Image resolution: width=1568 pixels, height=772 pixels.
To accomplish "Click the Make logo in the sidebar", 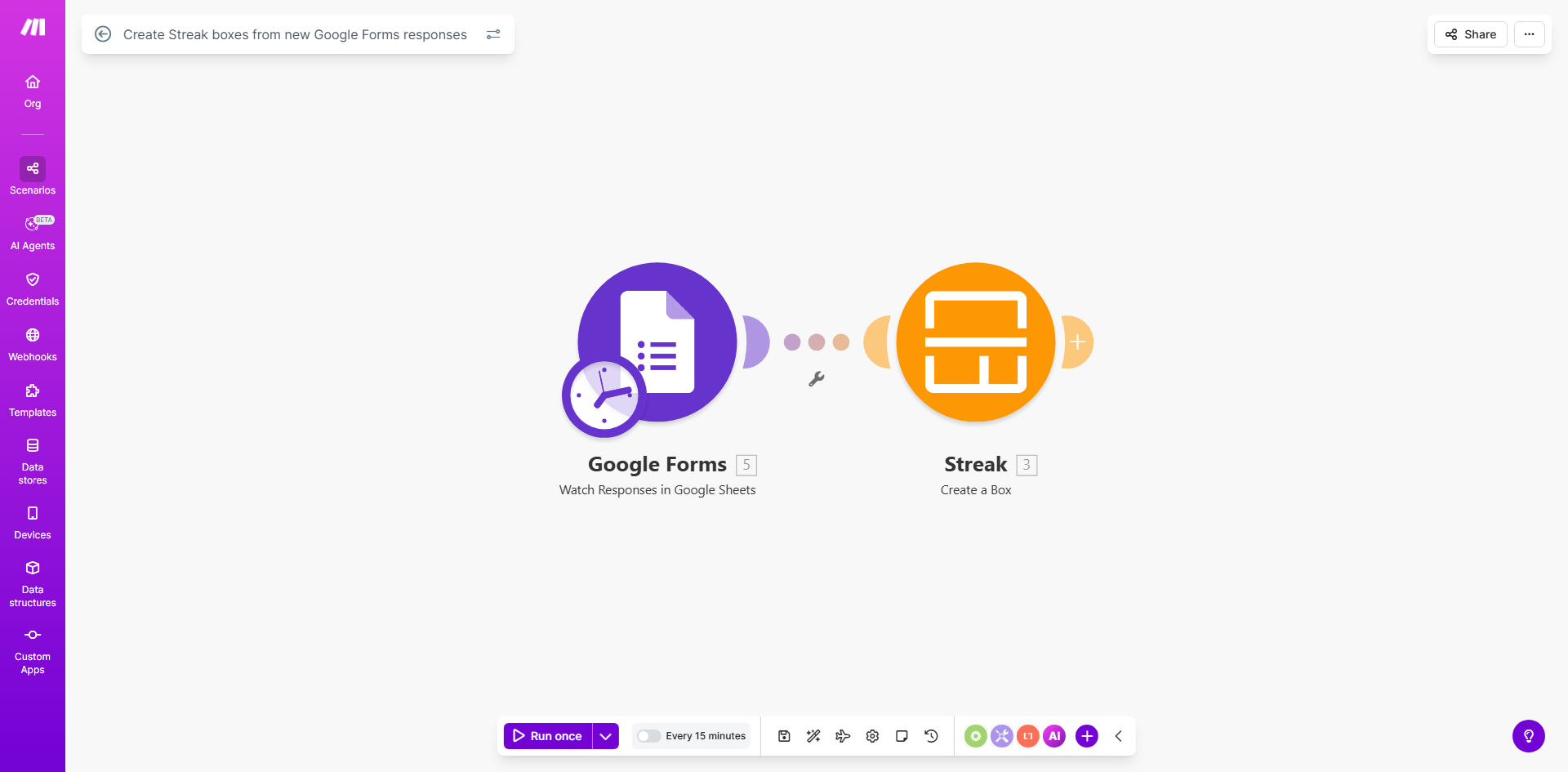I will [x=33, y=28].
